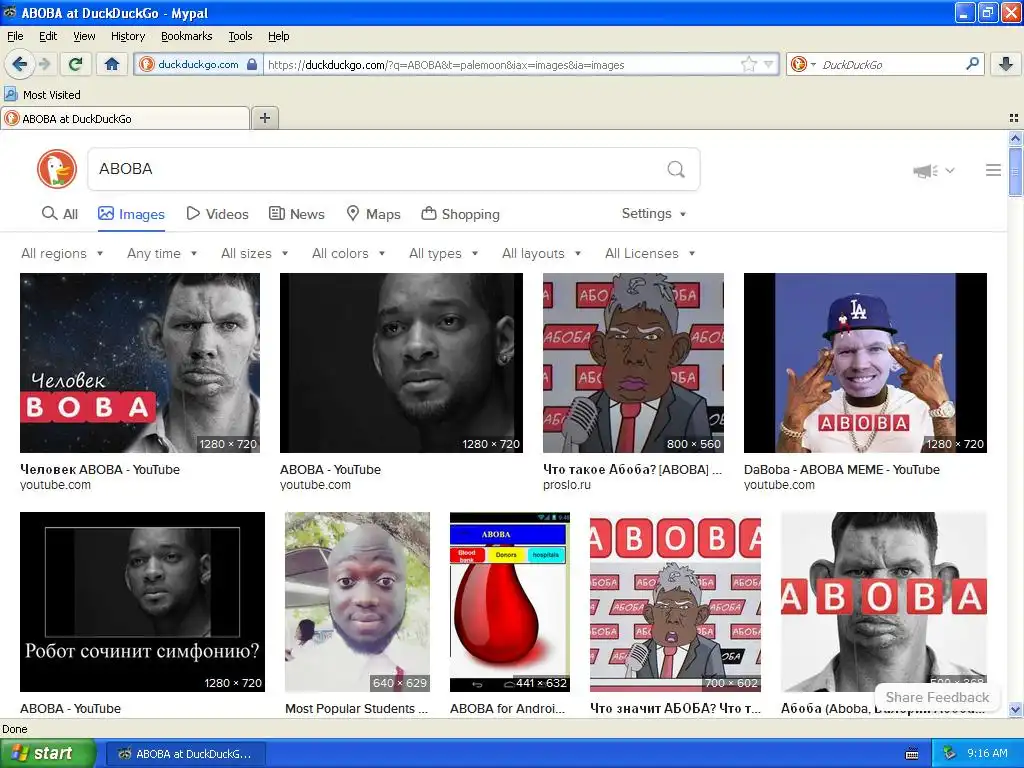
Task: Open the LA cap ABOBA meme thumbnail
Action: (865, 362)
